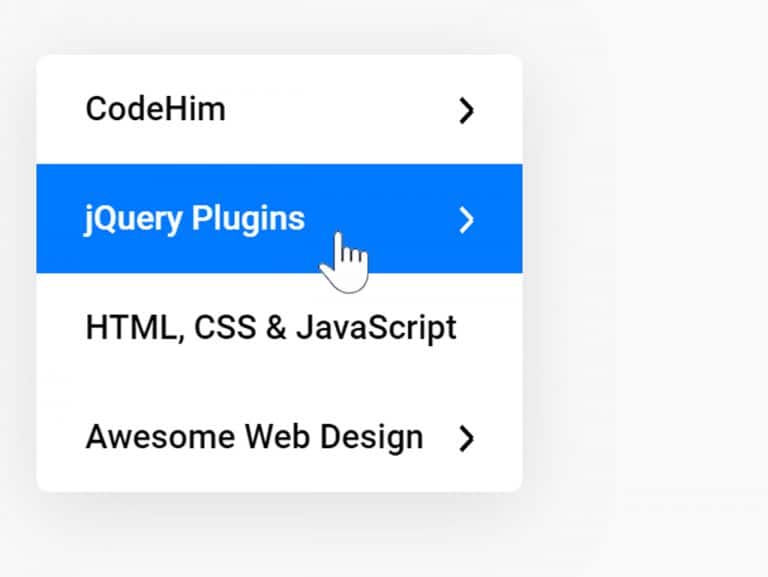Pick the last entry in the menu list
768x577 pixels.
[279, 437]
